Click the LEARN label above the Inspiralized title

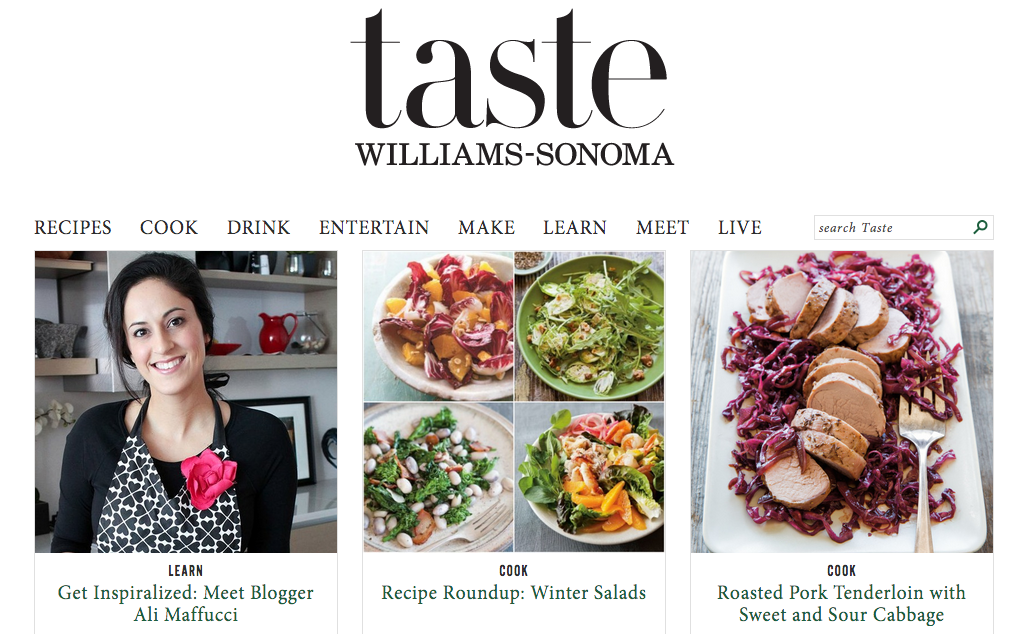point(186,571)
